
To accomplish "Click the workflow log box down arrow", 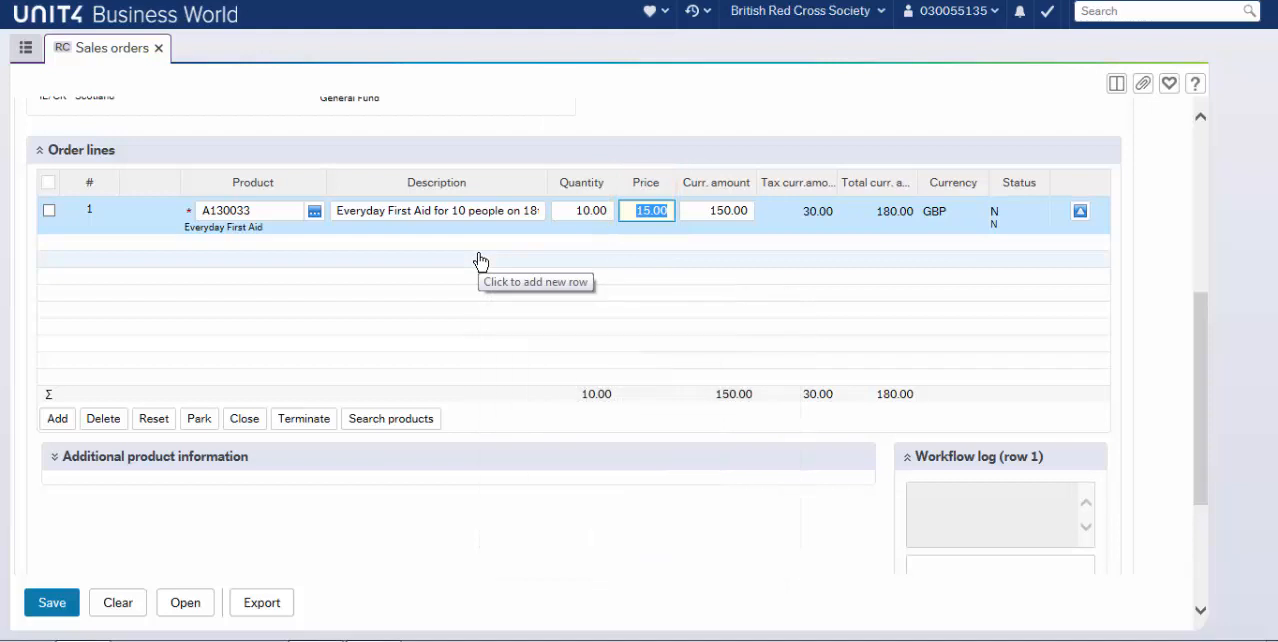I will click(x=1086, y=527).
